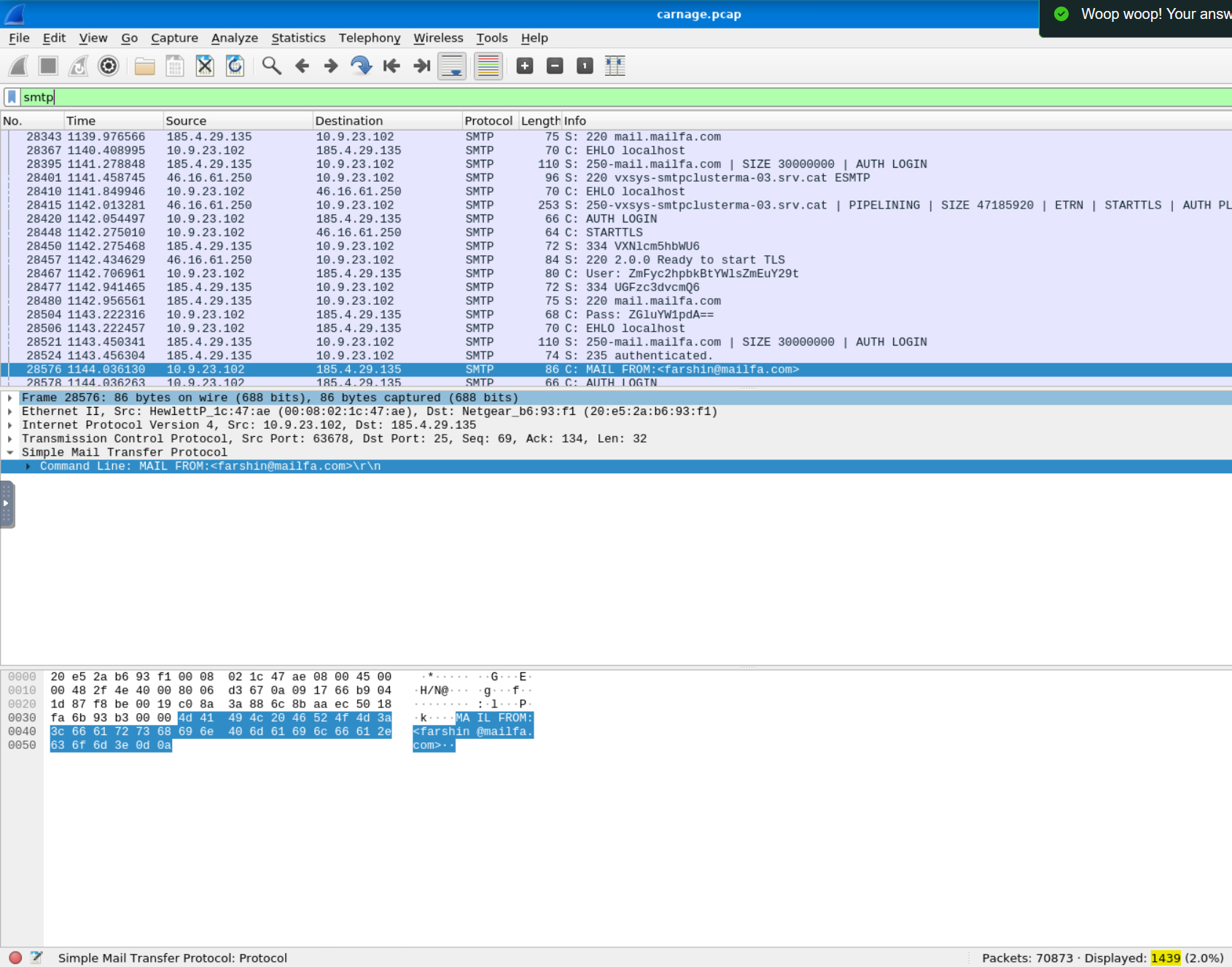The height and width of the screenshot is (967, 1232).
Task: Close the capture file via toolbar icon
Action: click(205, 66)
